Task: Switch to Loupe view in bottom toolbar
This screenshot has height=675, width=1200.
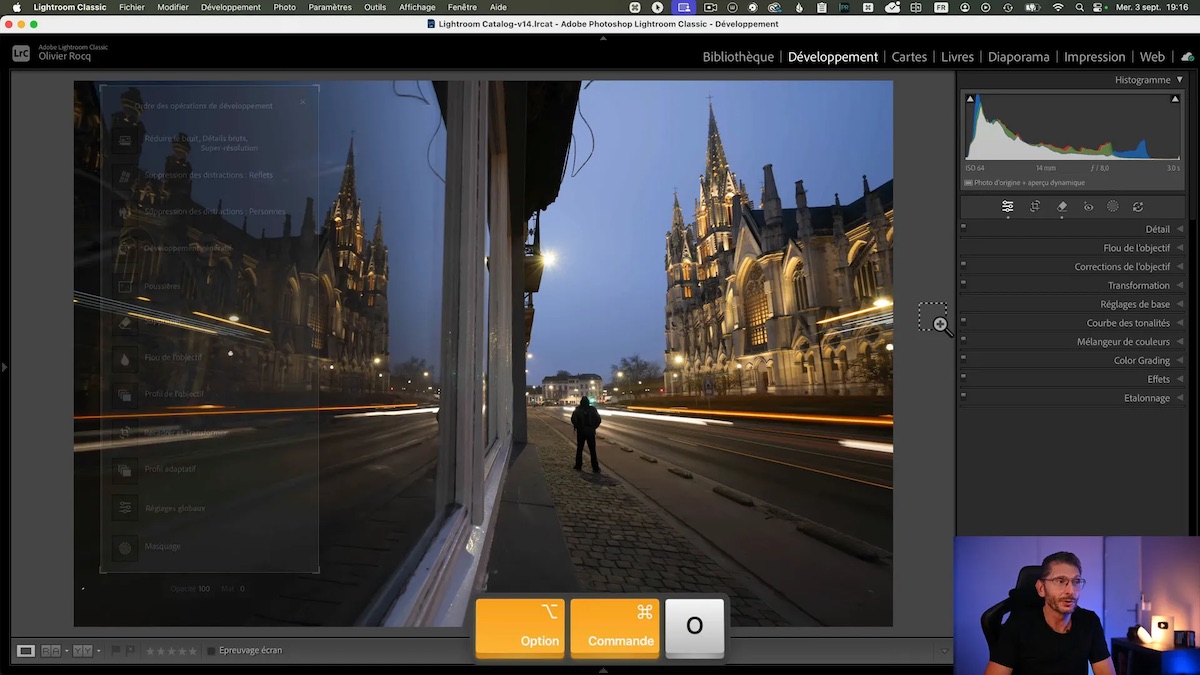Action: tap(26, 651)
